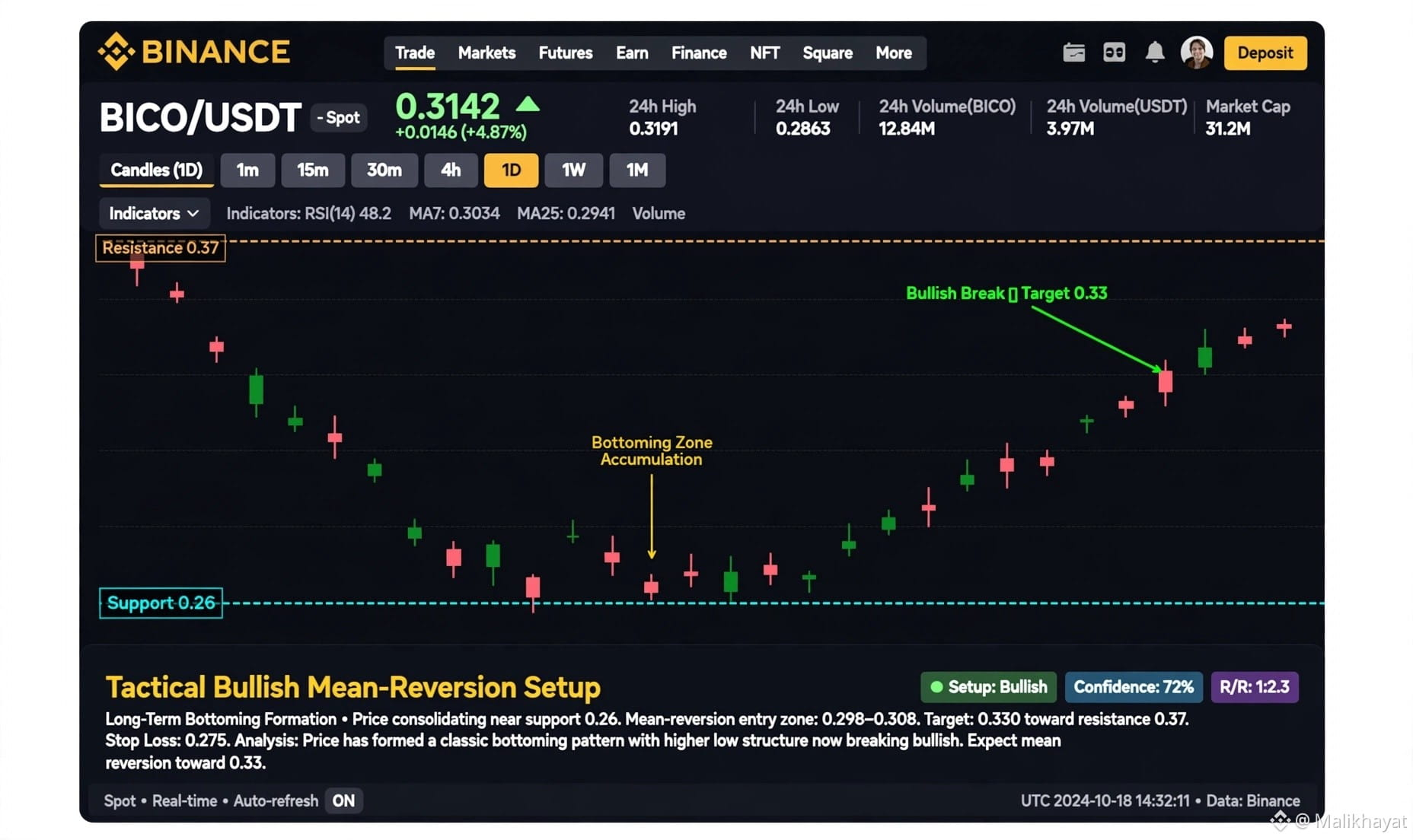1413x840 pixels.
Task: Click the Spot market badge
Action: [x=339, y=117]
